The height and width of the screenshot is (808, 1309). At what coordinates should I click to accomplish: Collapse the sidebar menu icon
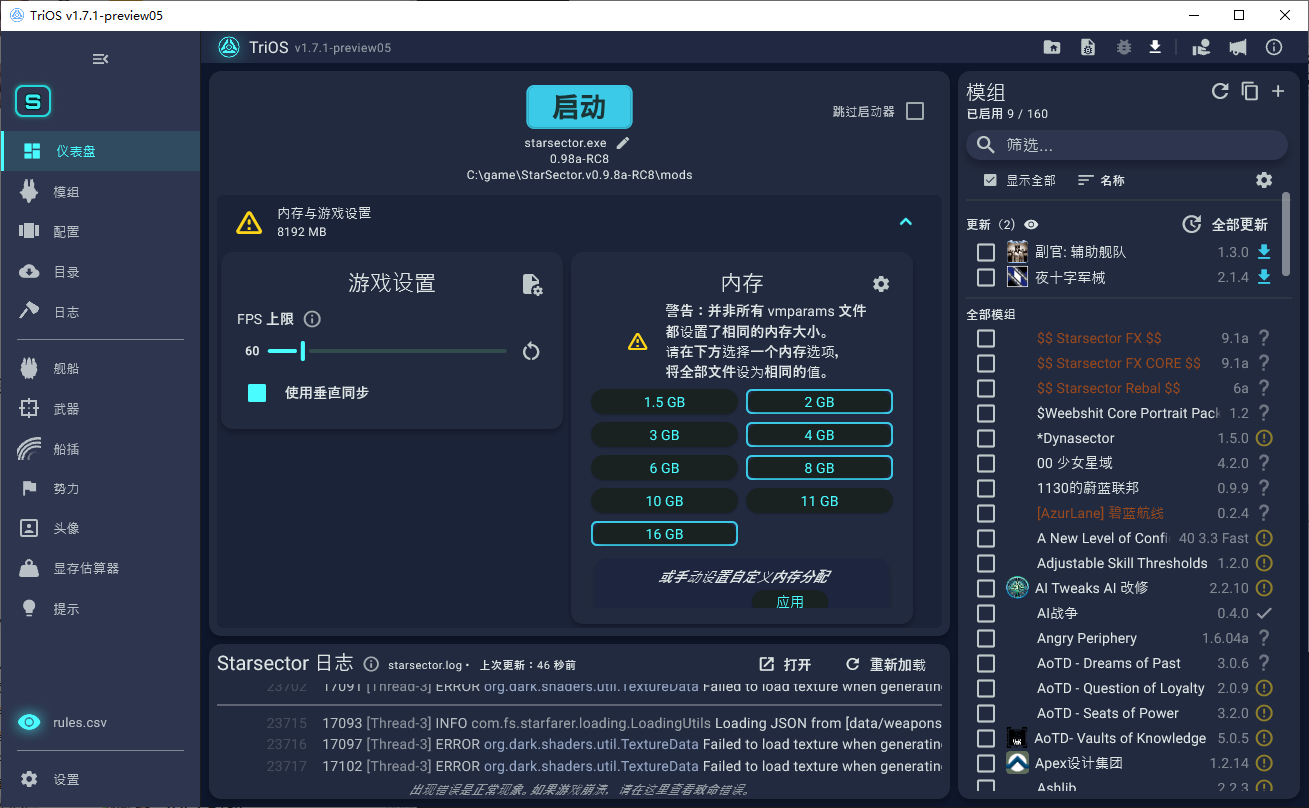coord(100,59)
